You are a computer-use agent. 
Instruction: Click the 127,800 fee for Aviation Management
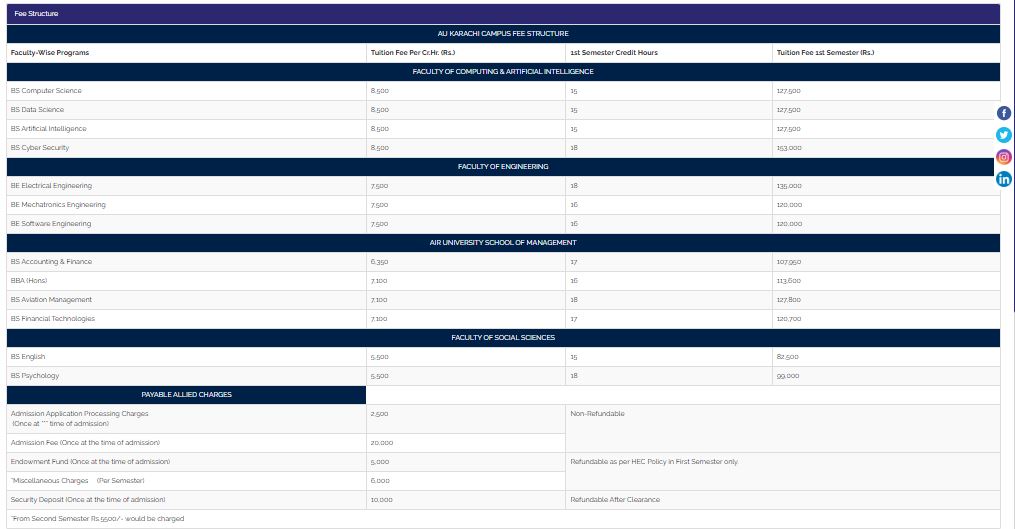(x=789, y=300)
